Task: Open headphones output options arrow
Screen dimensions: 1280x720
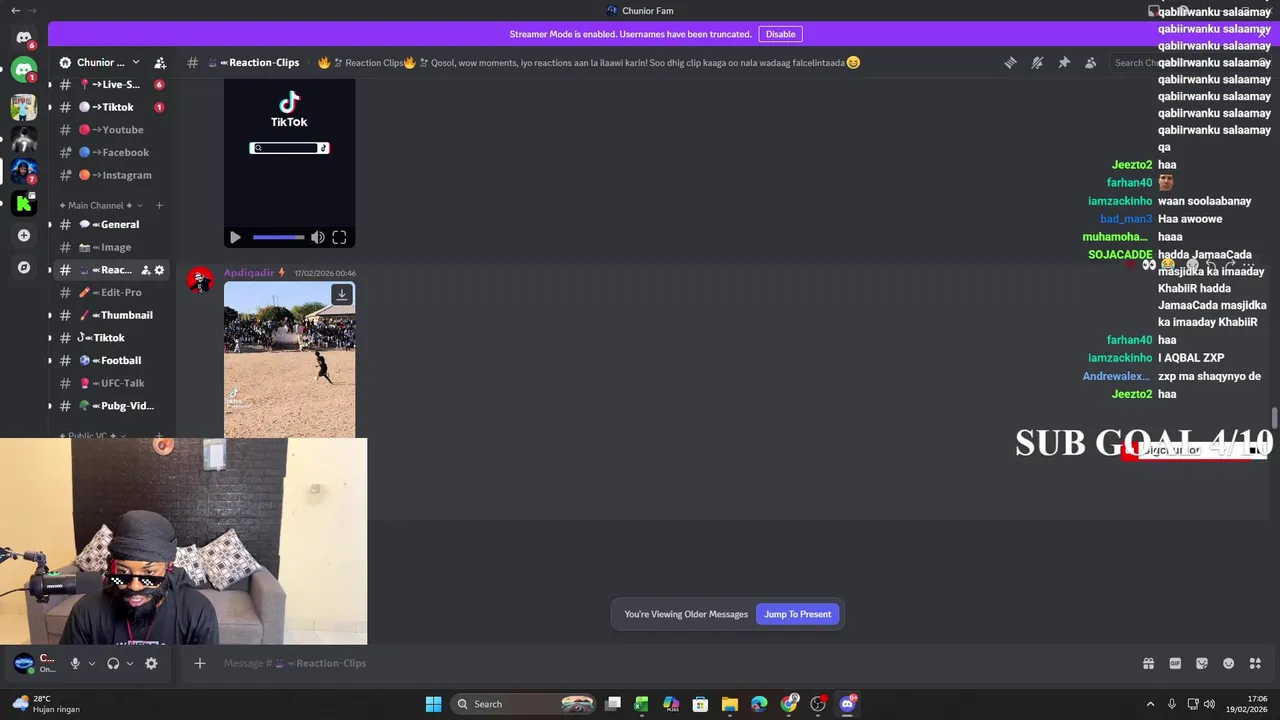Action: coord(129,663)
